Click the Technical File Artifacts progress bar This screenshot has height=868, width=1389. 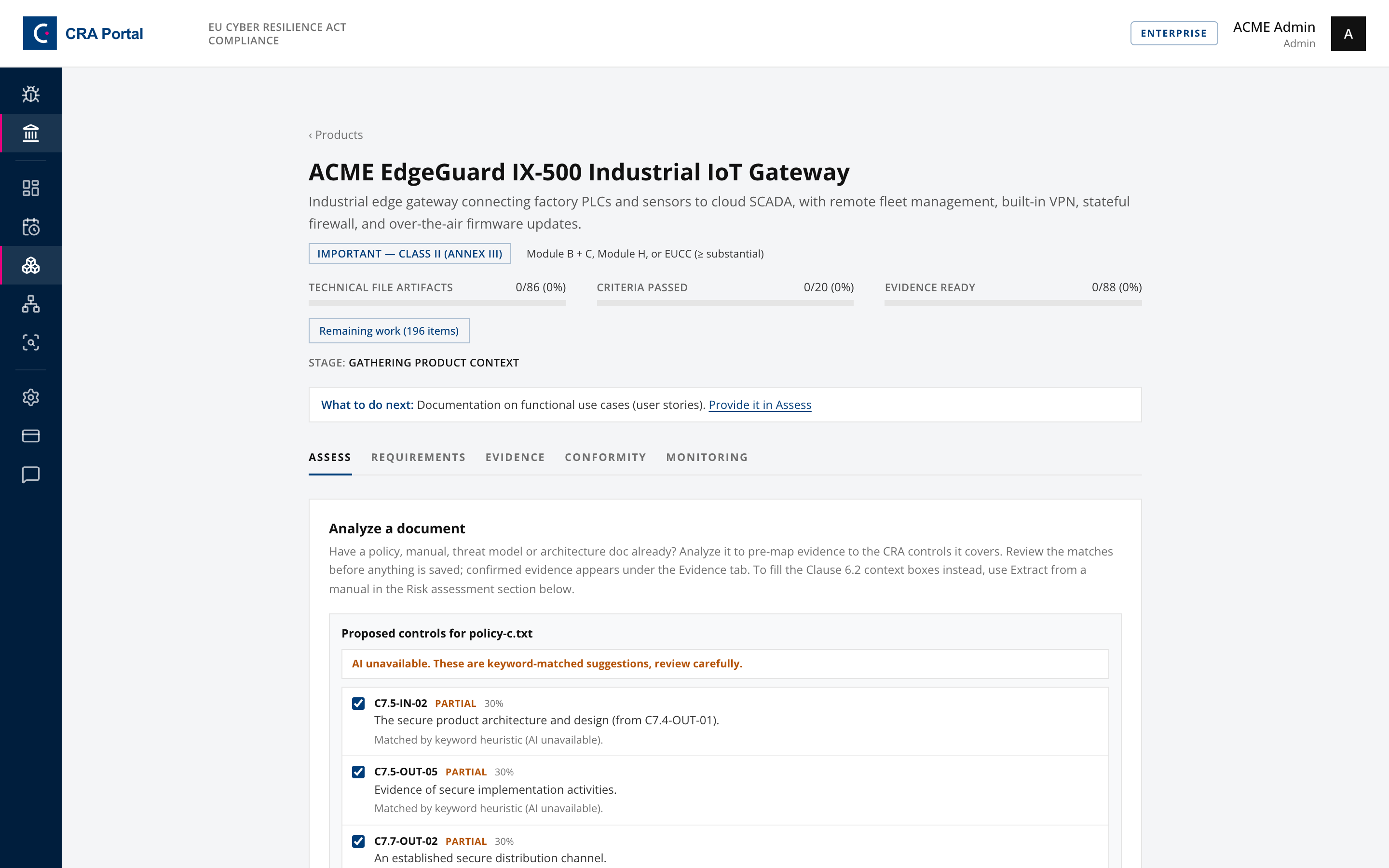pos(437,302)
